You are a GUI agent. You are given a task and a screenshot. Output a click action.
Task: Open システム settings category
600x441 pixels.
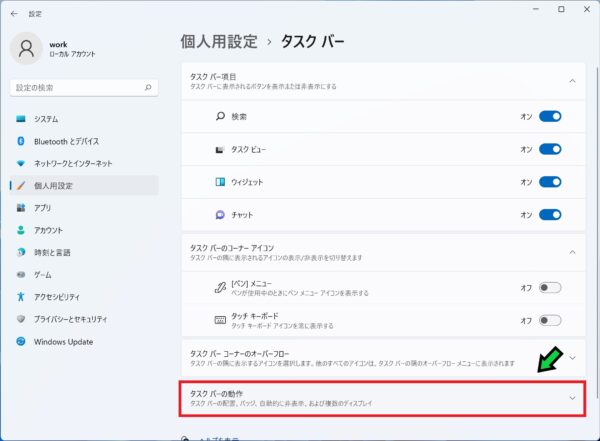pos(84,119)
